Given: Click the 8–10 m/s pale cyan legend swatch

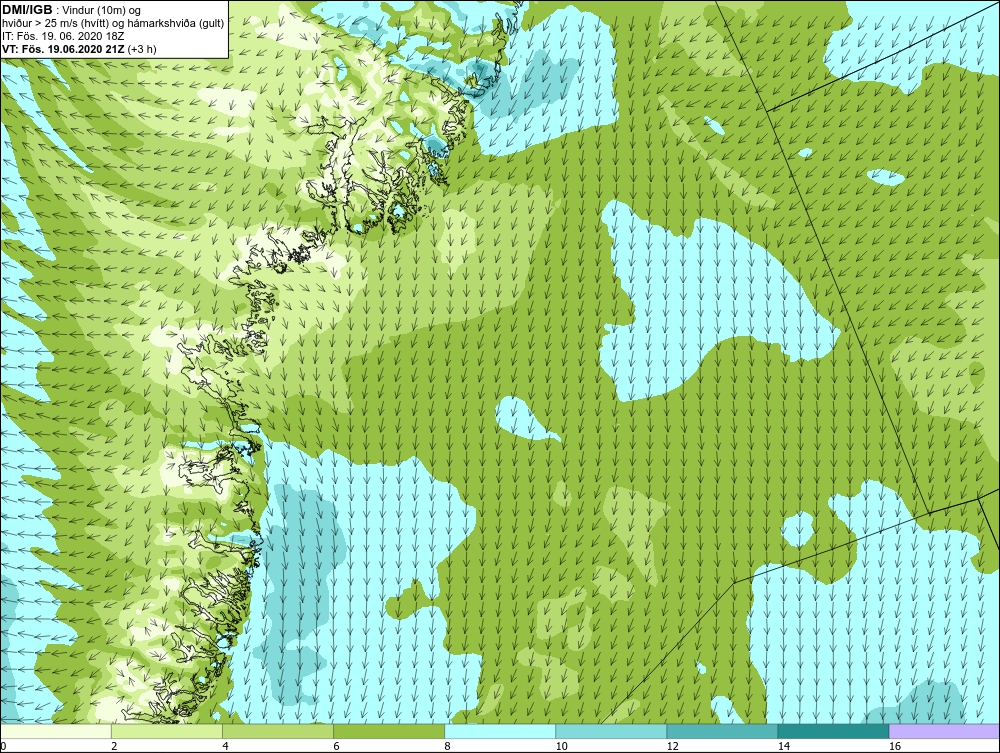Looking at the screenshot, I should pyautogui.click(x=500, y=731).
